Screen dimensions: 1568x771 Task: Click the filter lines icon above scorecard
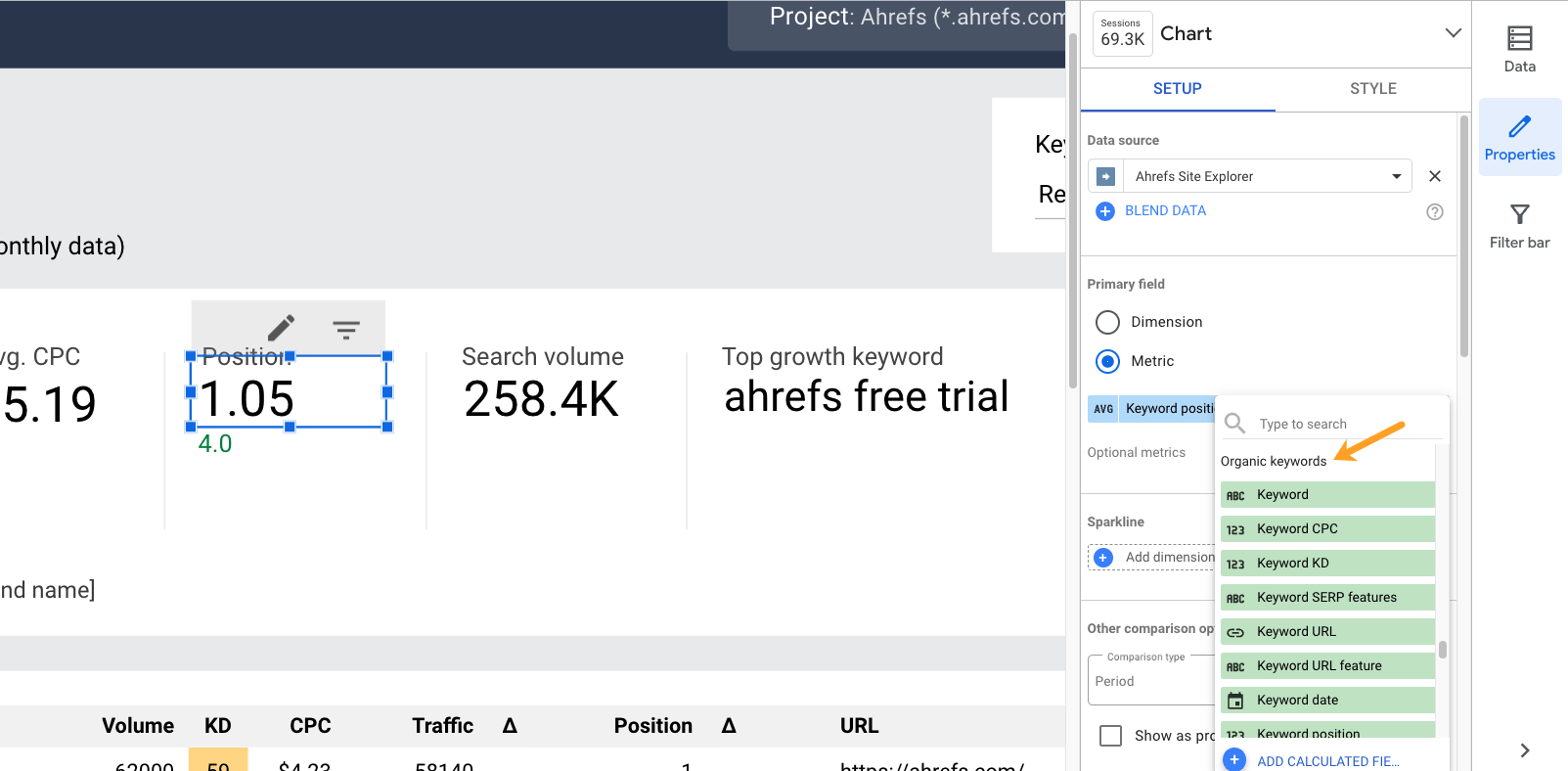(x=346, y=329)
